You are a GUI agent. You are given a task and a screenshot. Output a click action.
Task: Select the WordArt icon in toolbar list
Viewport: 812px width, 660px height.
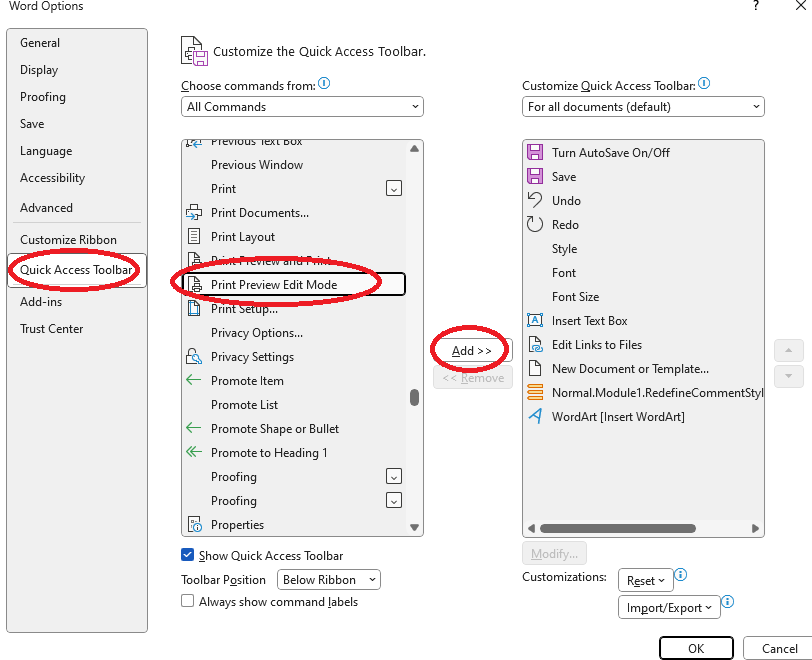(x=535, y=416)
